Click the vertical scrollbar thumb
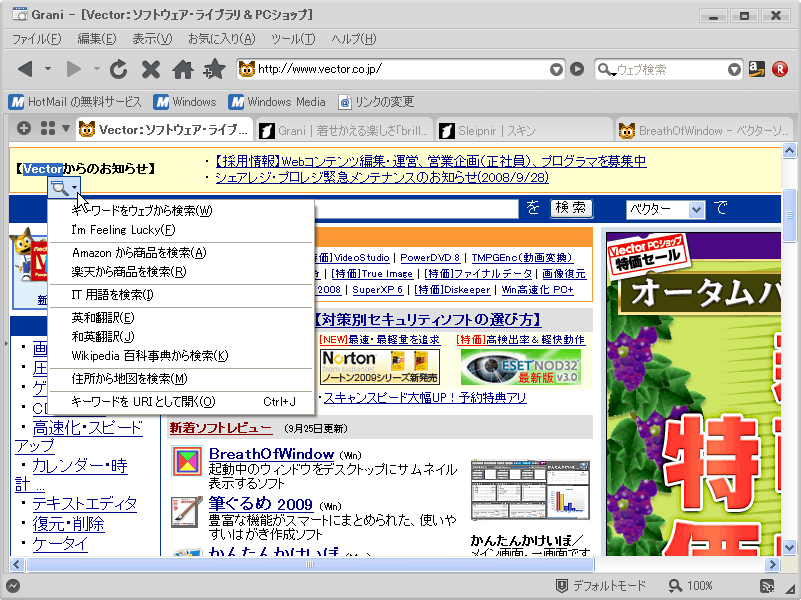The image size is (801, 600). pyautogui.click(x=789, y=216)
